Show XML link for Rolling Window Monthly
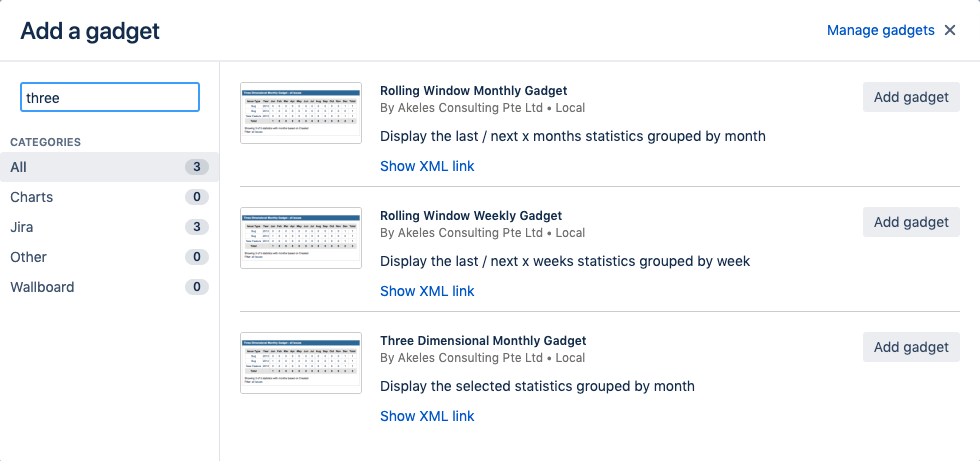Viewport: 980px width, 461px height. click(427, 166)
